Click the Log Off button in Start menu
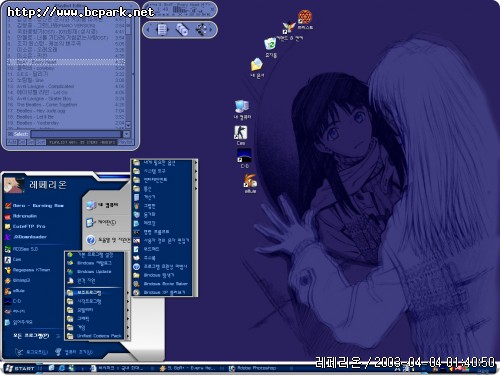This screenshot has height=375, width=500. click(32, 352)
